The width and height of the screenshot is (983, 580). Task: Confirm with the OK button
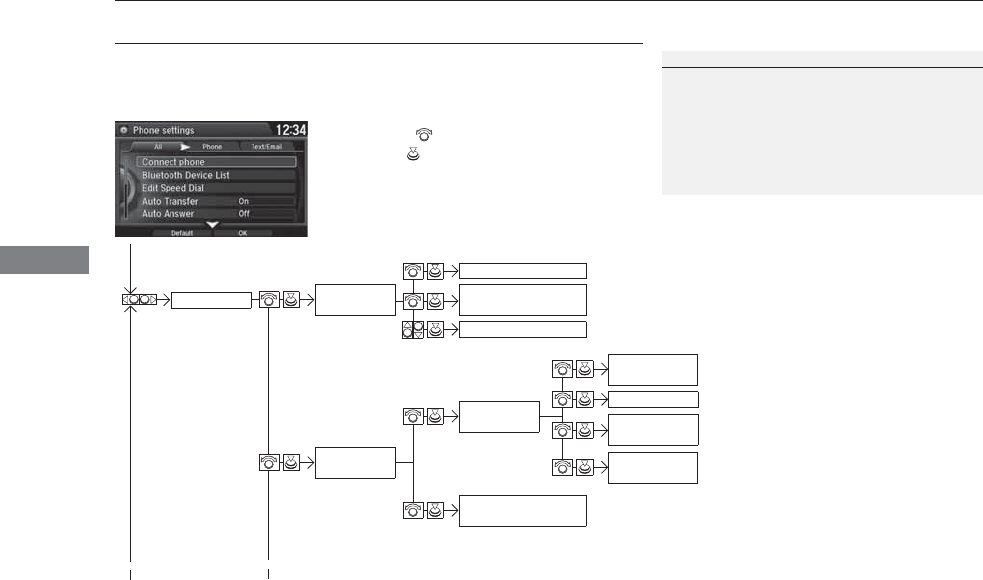(x=243, y=233)
